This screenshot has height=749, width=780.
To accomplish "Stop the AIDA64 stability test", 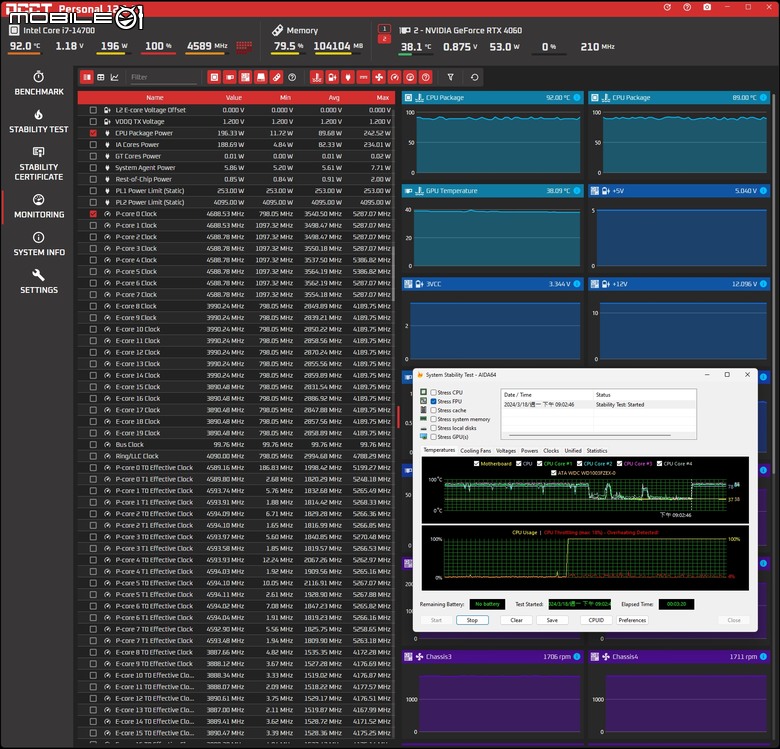I will click(x=472, y=620).
